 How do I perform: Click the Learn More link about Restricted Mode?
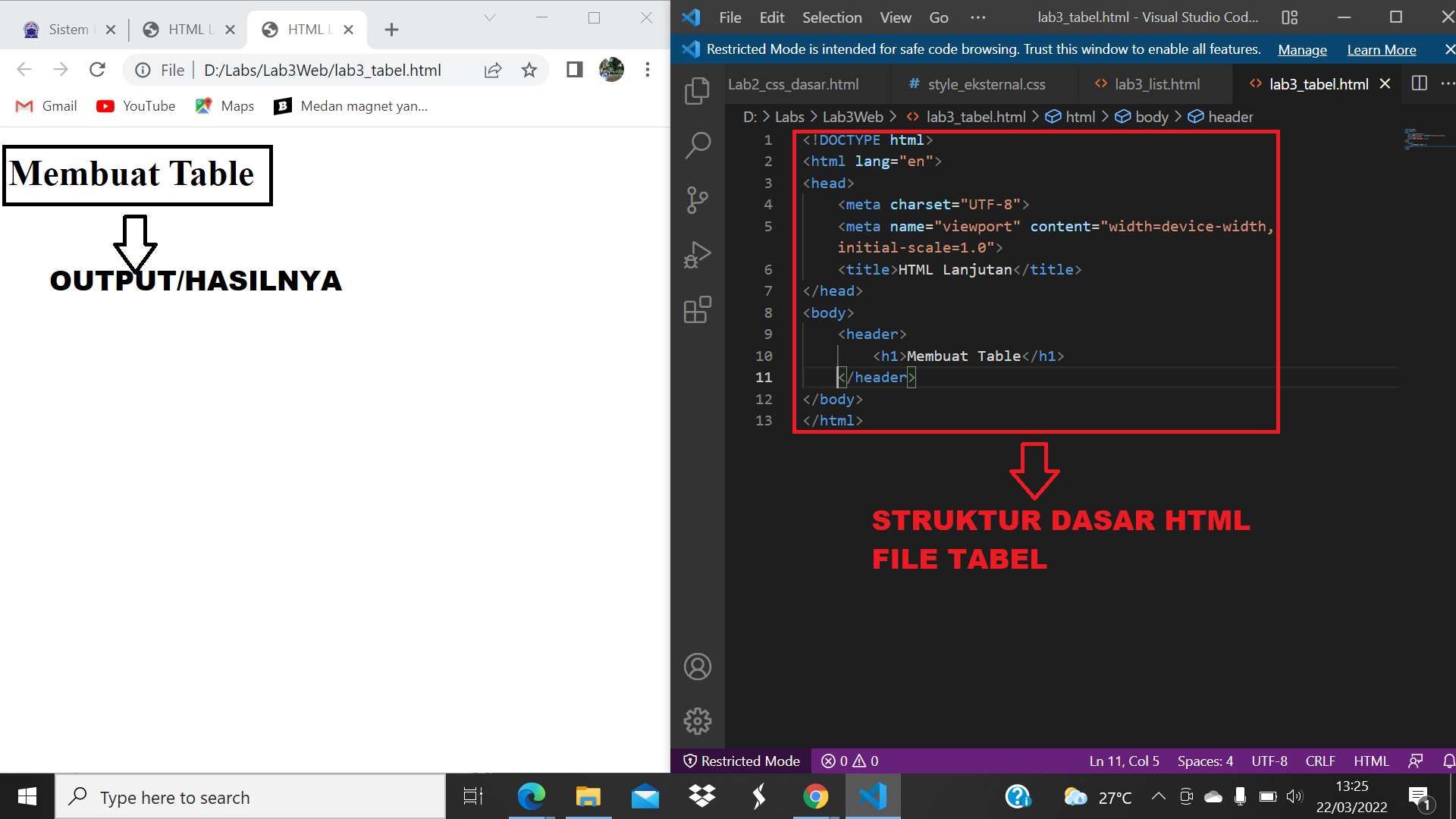(1382, 49)
